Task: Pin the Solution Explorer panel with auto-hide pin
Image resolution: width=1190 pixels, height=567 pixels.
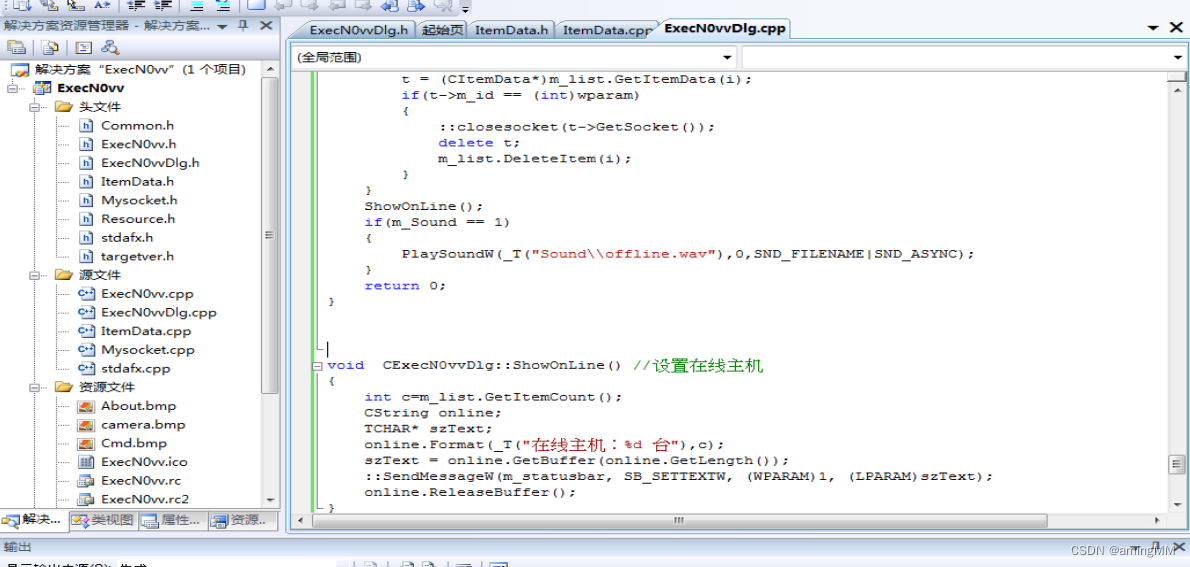Action: click(243, 26)
